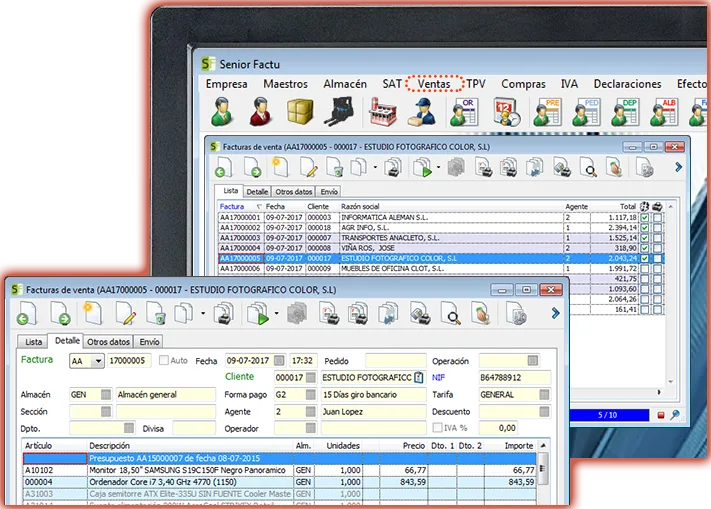Toggle the Auto checkbox
711x509 pixels.
pos(164,360)
